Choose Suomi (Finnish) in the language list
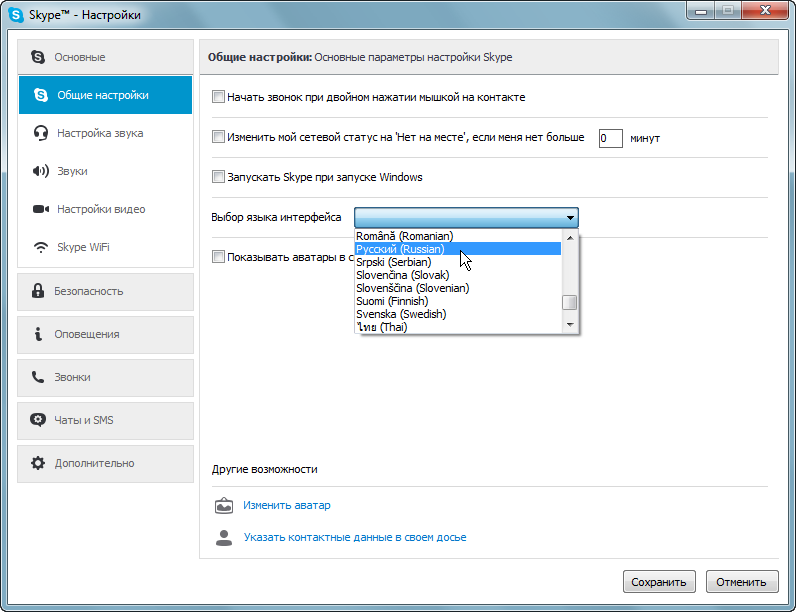The image size is (796, 612). [x=392, y=301]
